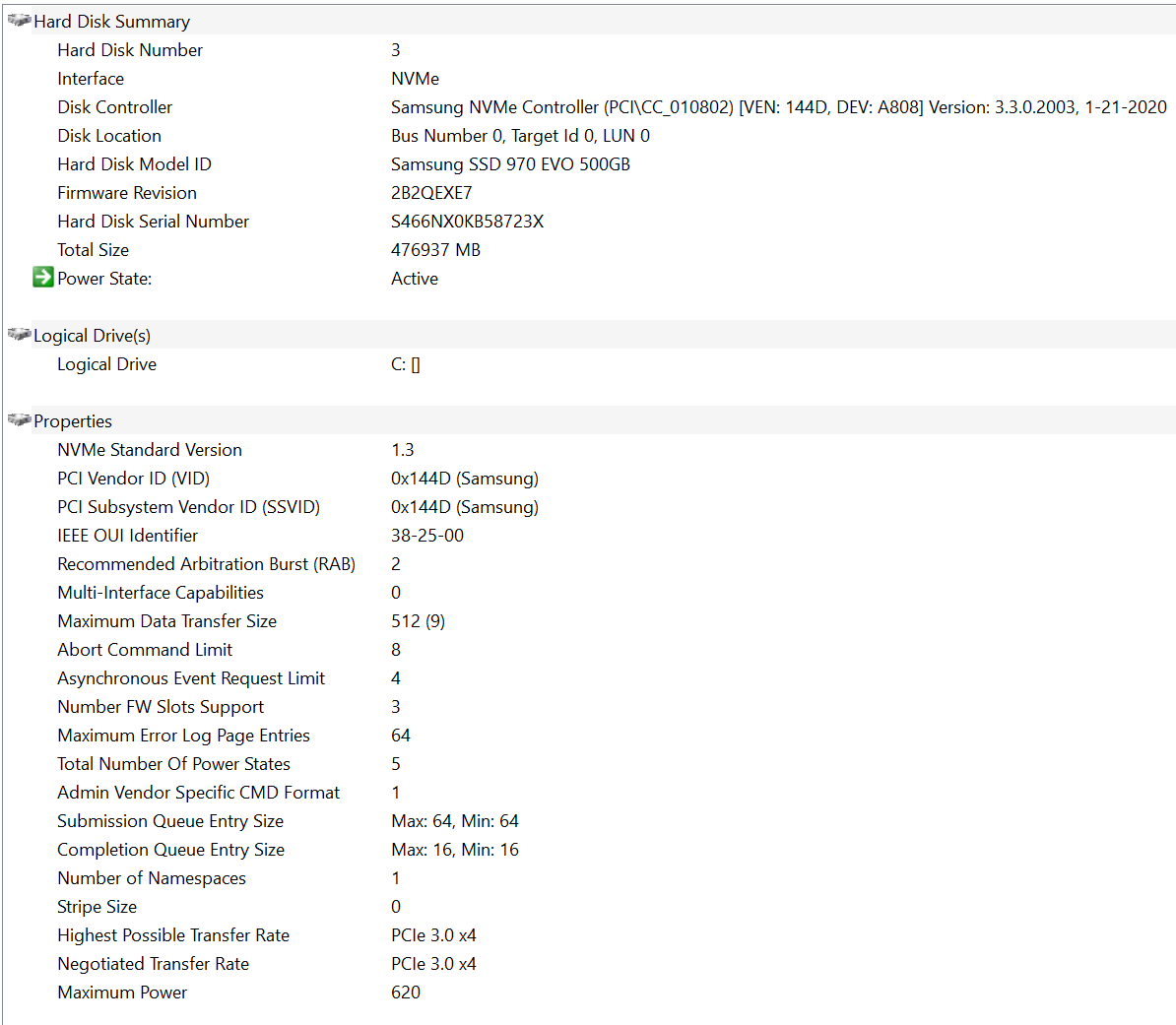The height and width of the screenshot is (1025, 1176).
Task: Select the Admin Vendor Specific CMD Format label
Action: pyautogui.click(x=199, y=793)
